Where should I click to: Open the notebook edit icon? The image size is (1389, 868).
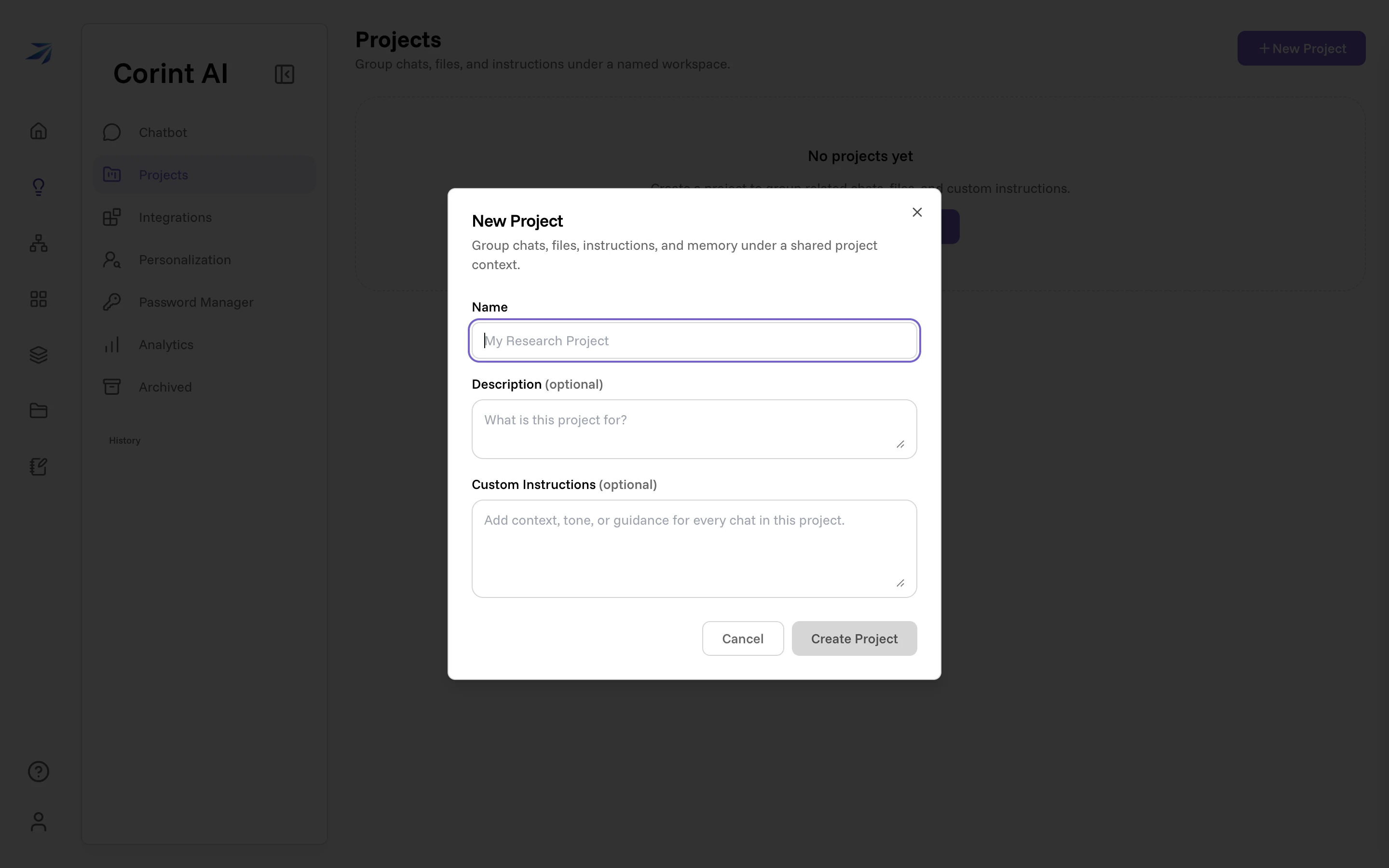(39, 467)
